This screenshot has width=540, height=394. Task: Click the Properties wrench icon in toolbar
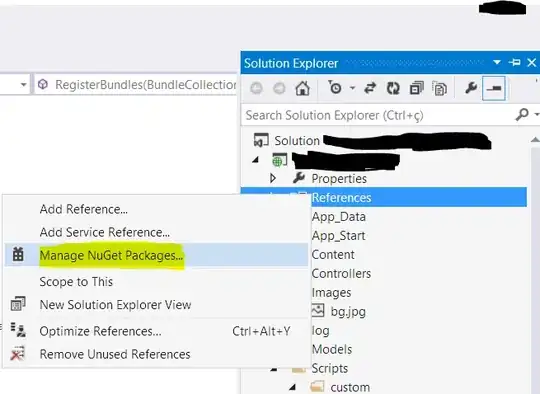tap(470, 88)
